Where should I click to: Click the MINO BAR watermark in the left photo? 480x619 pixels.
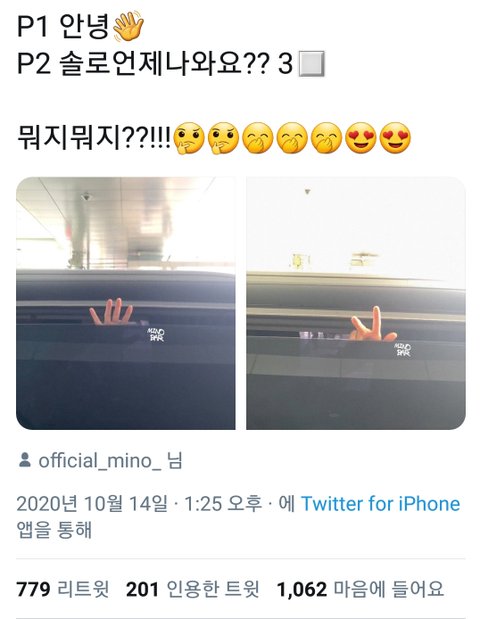[x=156, y=335]
